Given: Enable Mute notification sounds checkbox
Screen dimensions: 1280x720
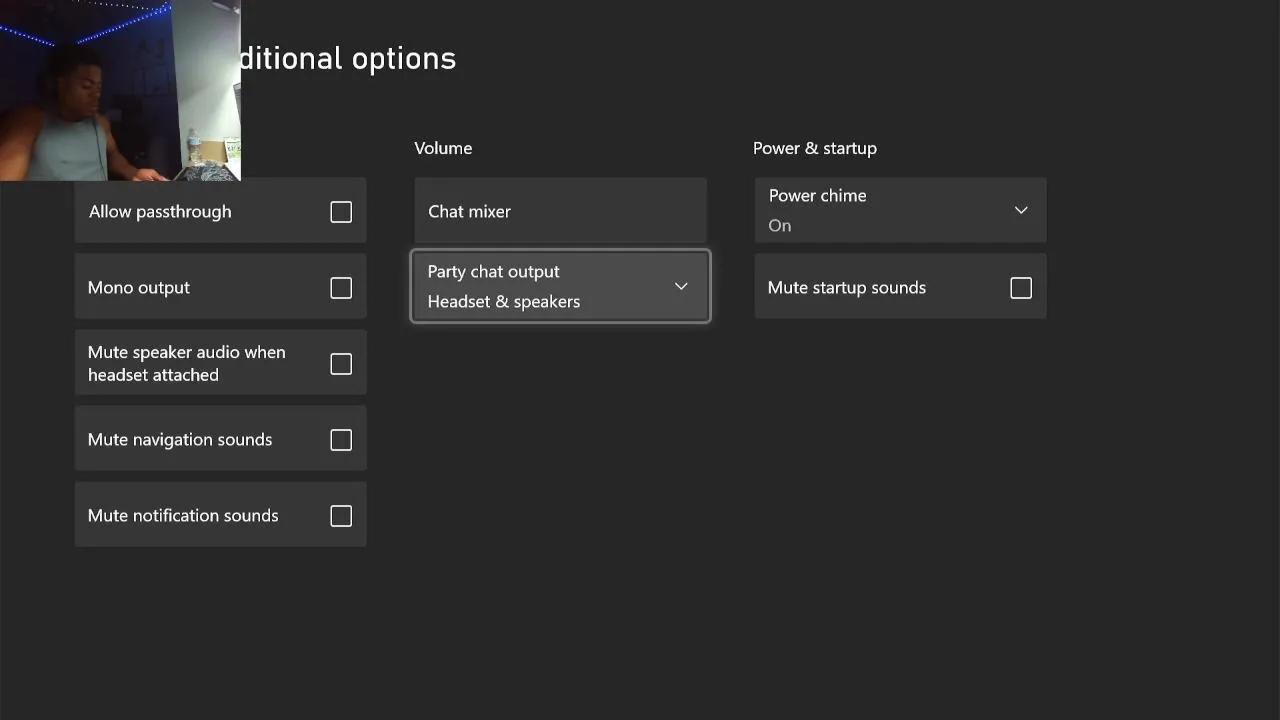Looking at the screenshot, I should [x=341, y=516].
